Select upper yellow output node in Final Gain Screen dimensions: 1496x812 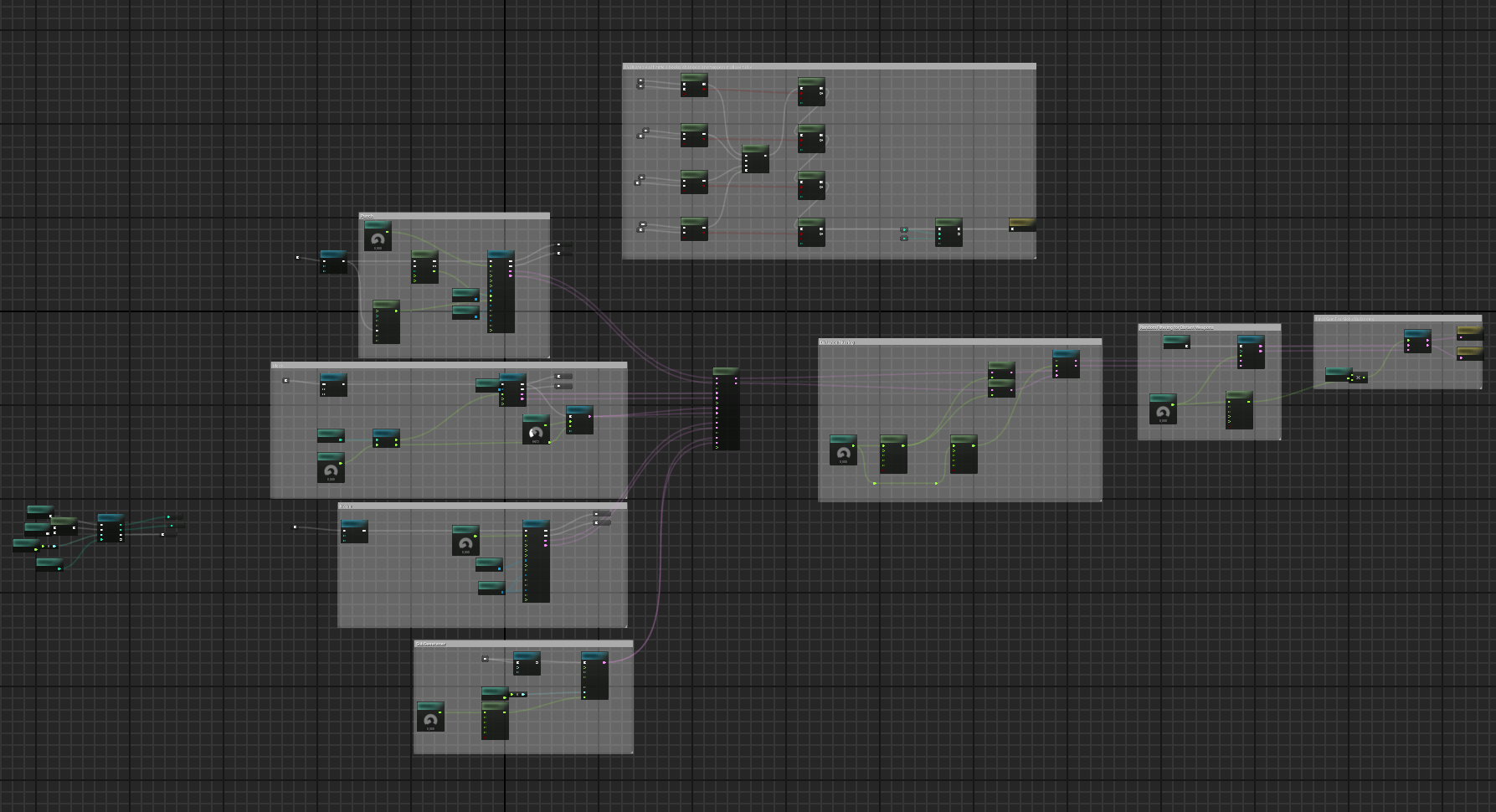point(1470,332)
